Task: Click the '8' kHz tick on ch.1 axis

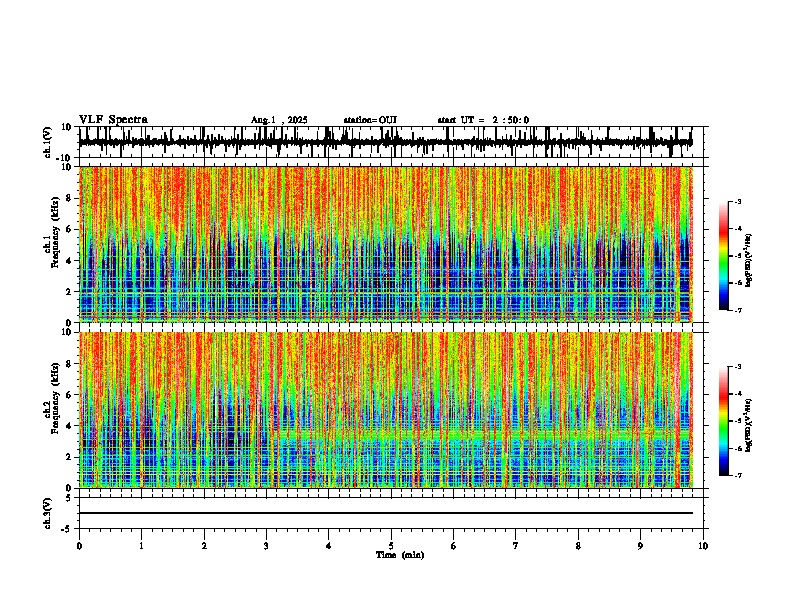Action: pos(70,198)
